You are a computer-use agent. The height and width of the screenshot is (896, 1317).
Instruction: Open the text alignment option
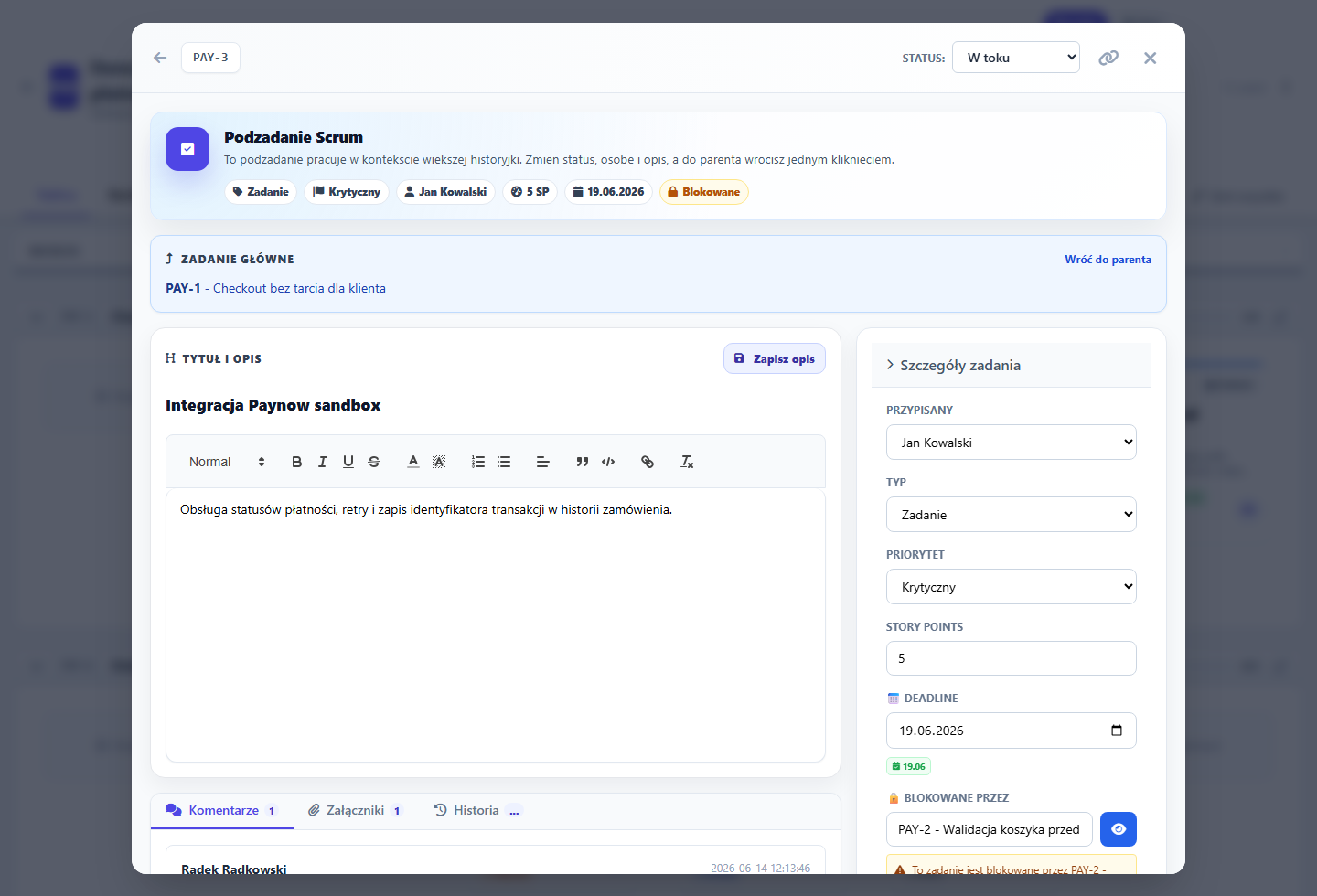pyautogui.click(x=543, y=462)
